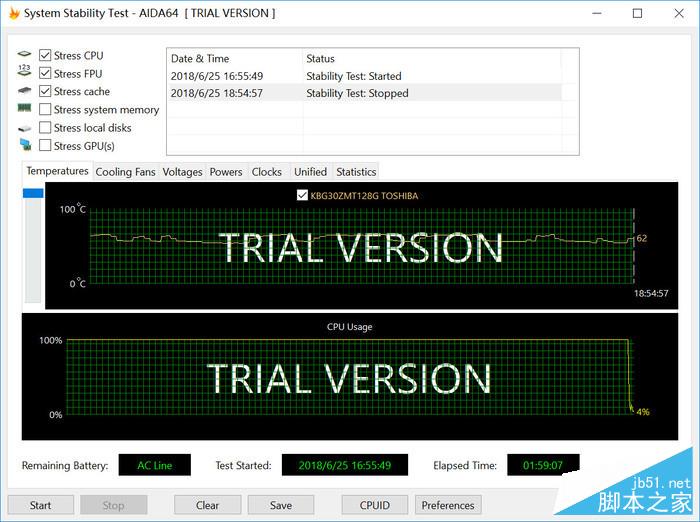Click the CPU chip icon beside Stress CPU
Screen dimensions: 700x522
[24, 54]
